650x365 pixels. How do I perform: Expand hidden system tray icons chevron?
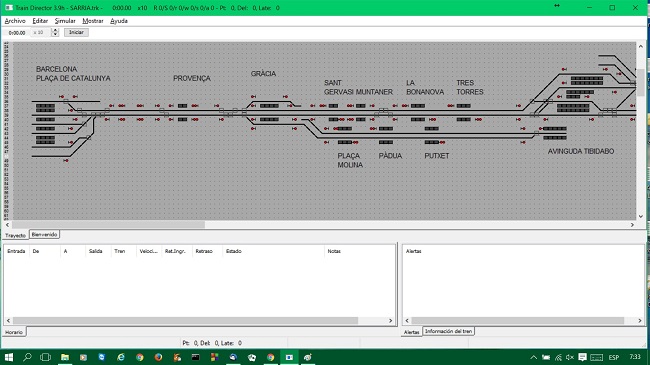click(534, 357)
